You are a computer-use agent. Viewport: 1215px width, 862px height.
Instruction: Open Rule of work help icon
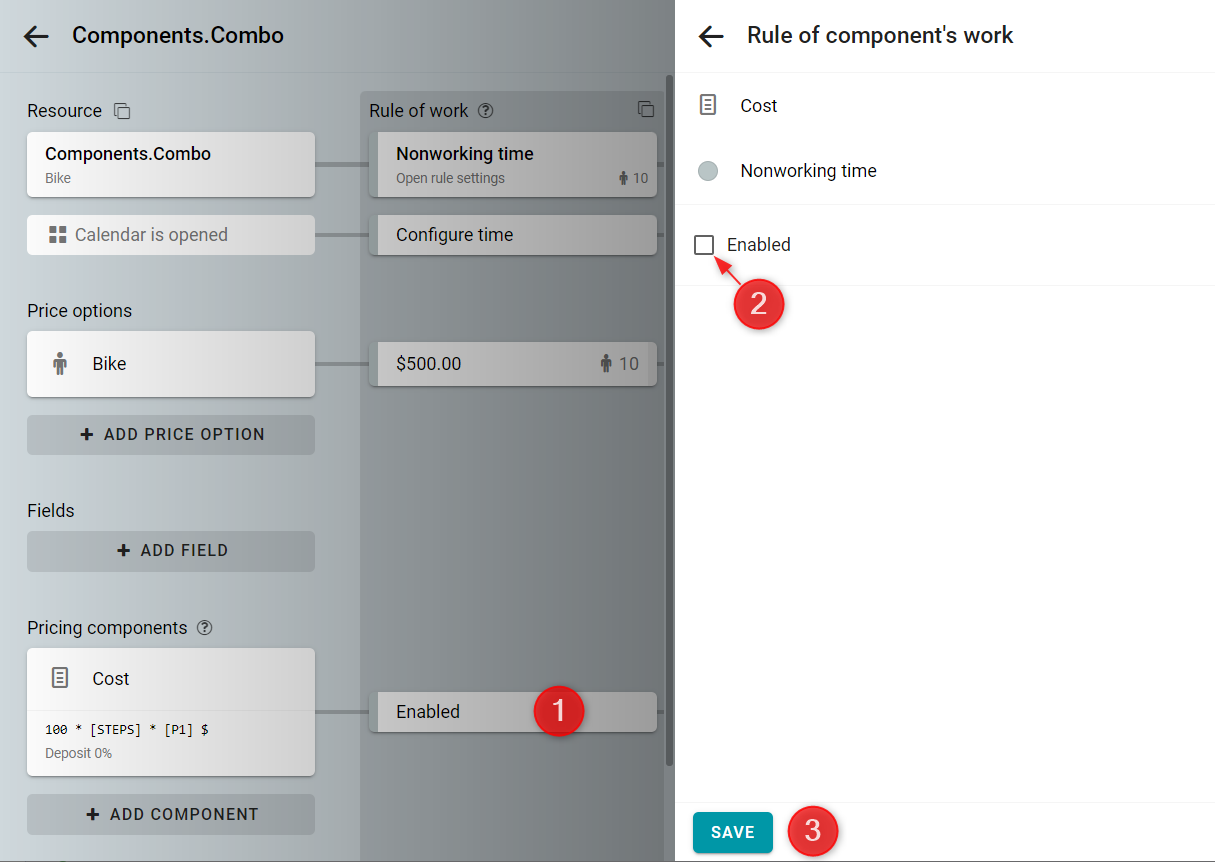(x=486, y=111)
